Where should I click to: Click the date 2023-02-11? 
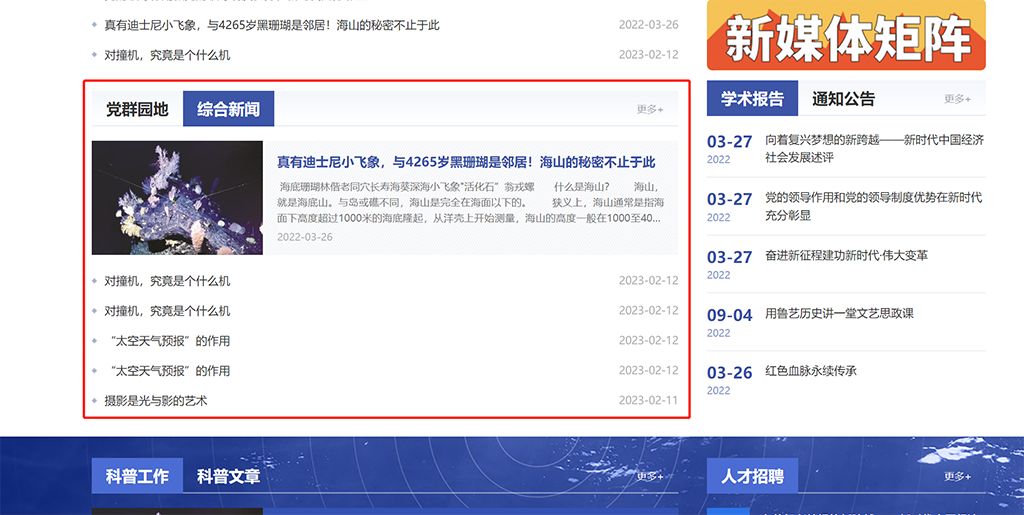pos(648,400)
